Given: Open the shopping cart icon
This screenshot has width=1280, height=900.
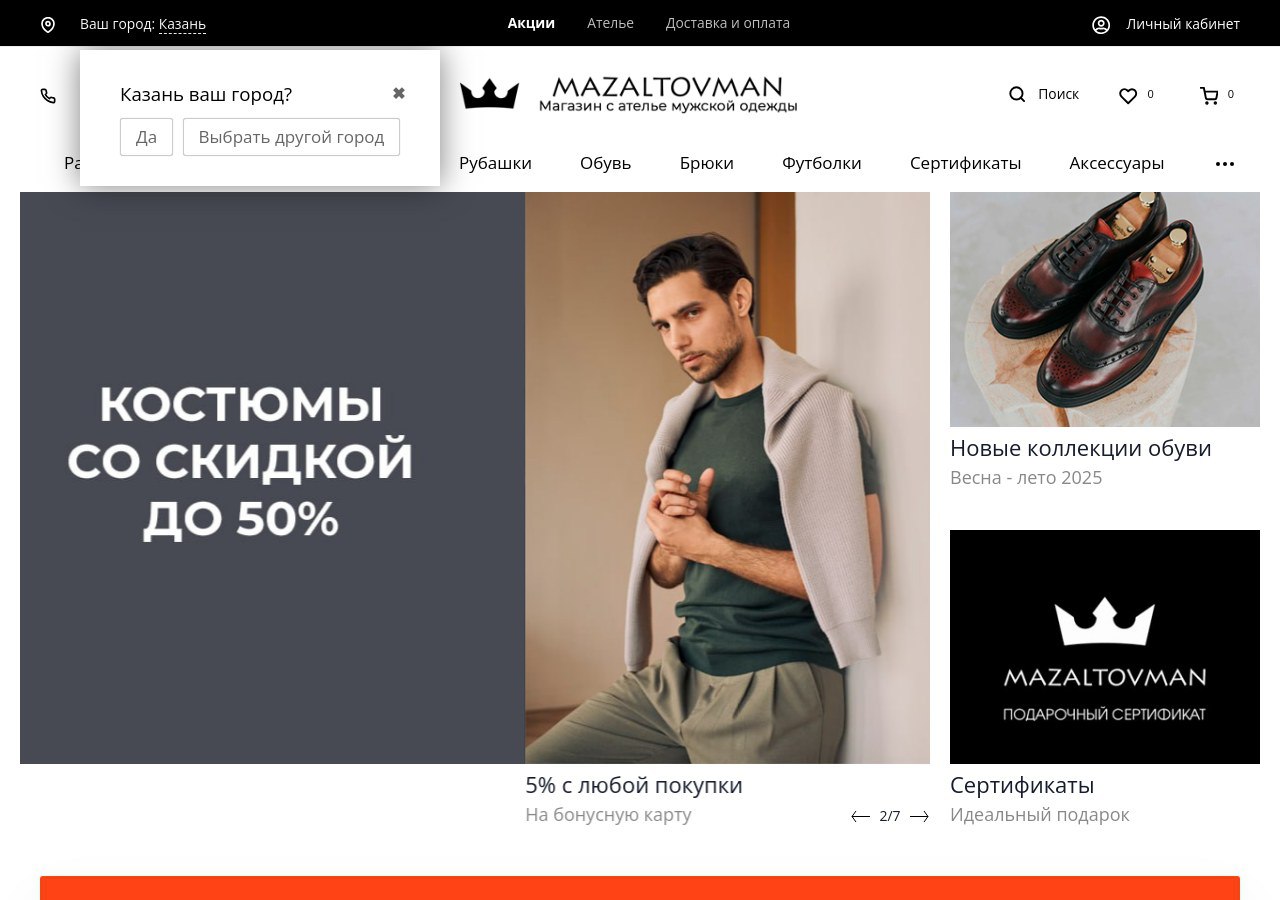Looking at the screenshot, I should (x=1209, y=96).
